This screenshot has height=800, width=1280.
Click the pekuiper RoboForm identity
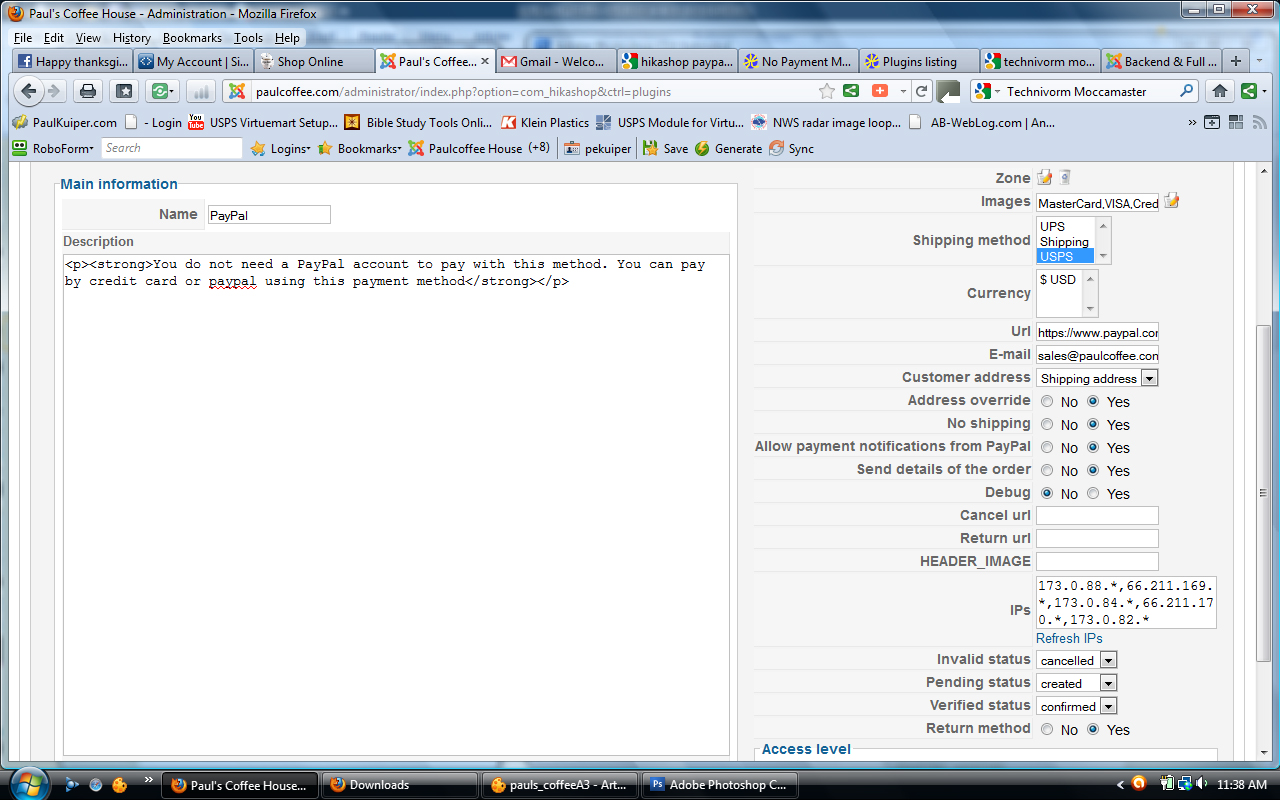pyautogui.click(x=598, y=148)
